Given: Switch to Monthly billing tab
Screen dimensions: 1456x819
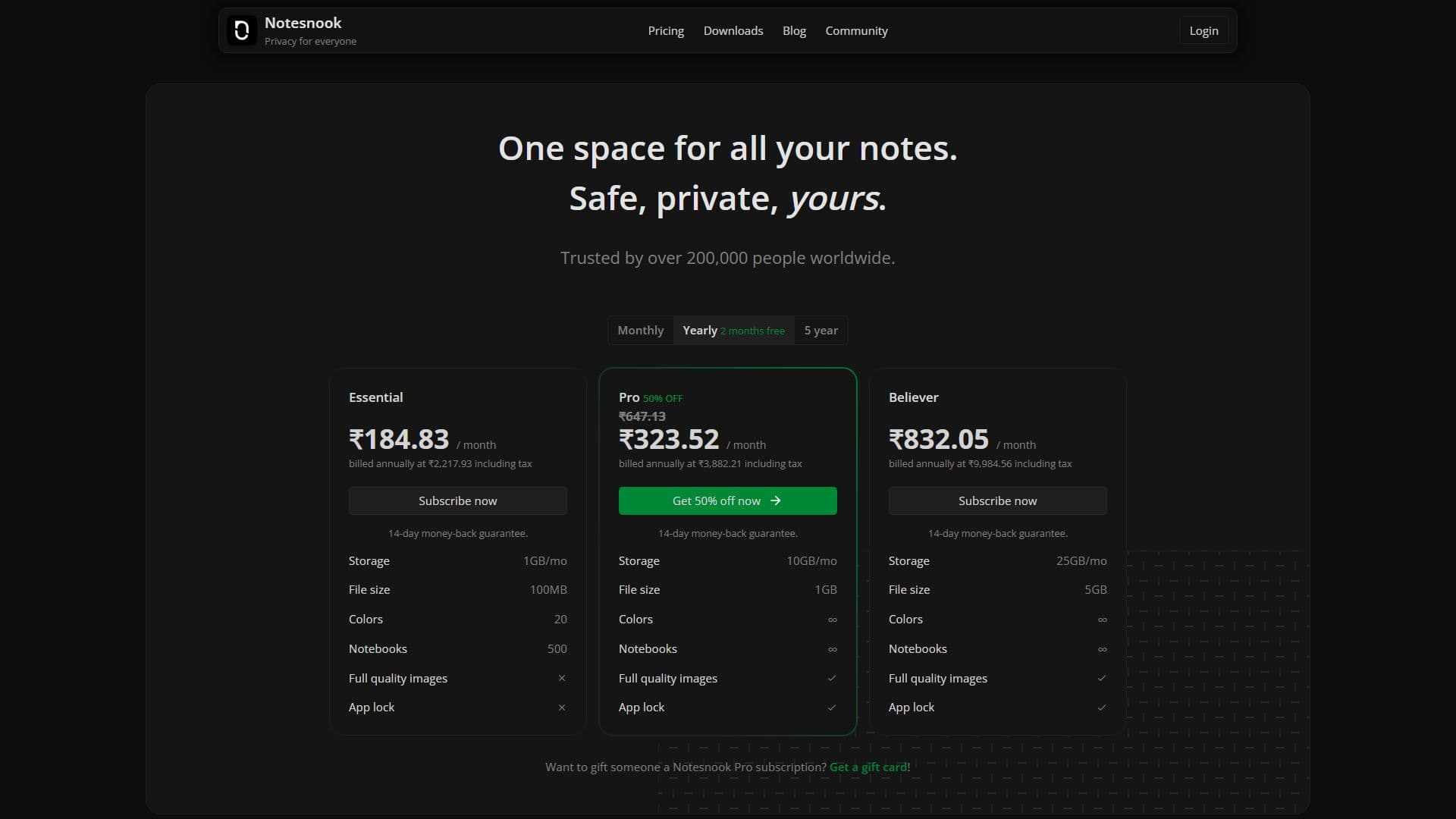Looking at the screenshot, I should [x=641, y=330].
